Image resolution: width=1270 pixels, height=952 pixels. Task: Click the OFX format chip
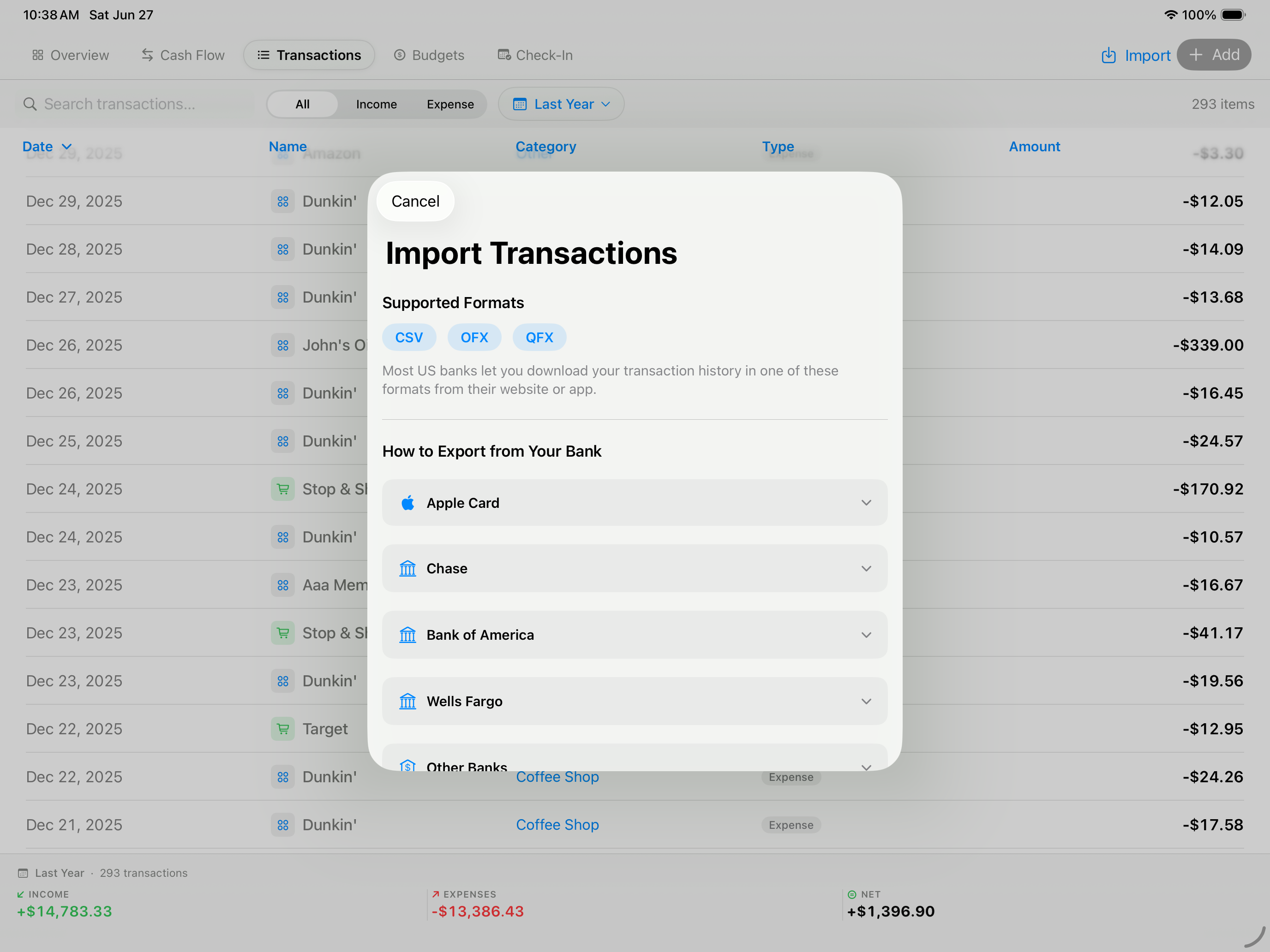pos(474,338)
